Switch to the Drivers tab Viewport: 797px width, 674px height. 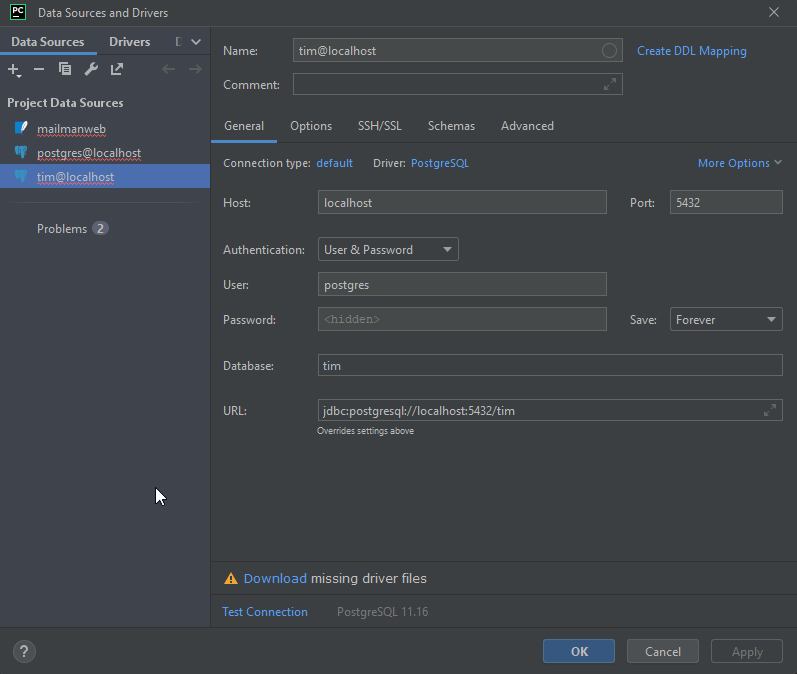tap(130, 42)
